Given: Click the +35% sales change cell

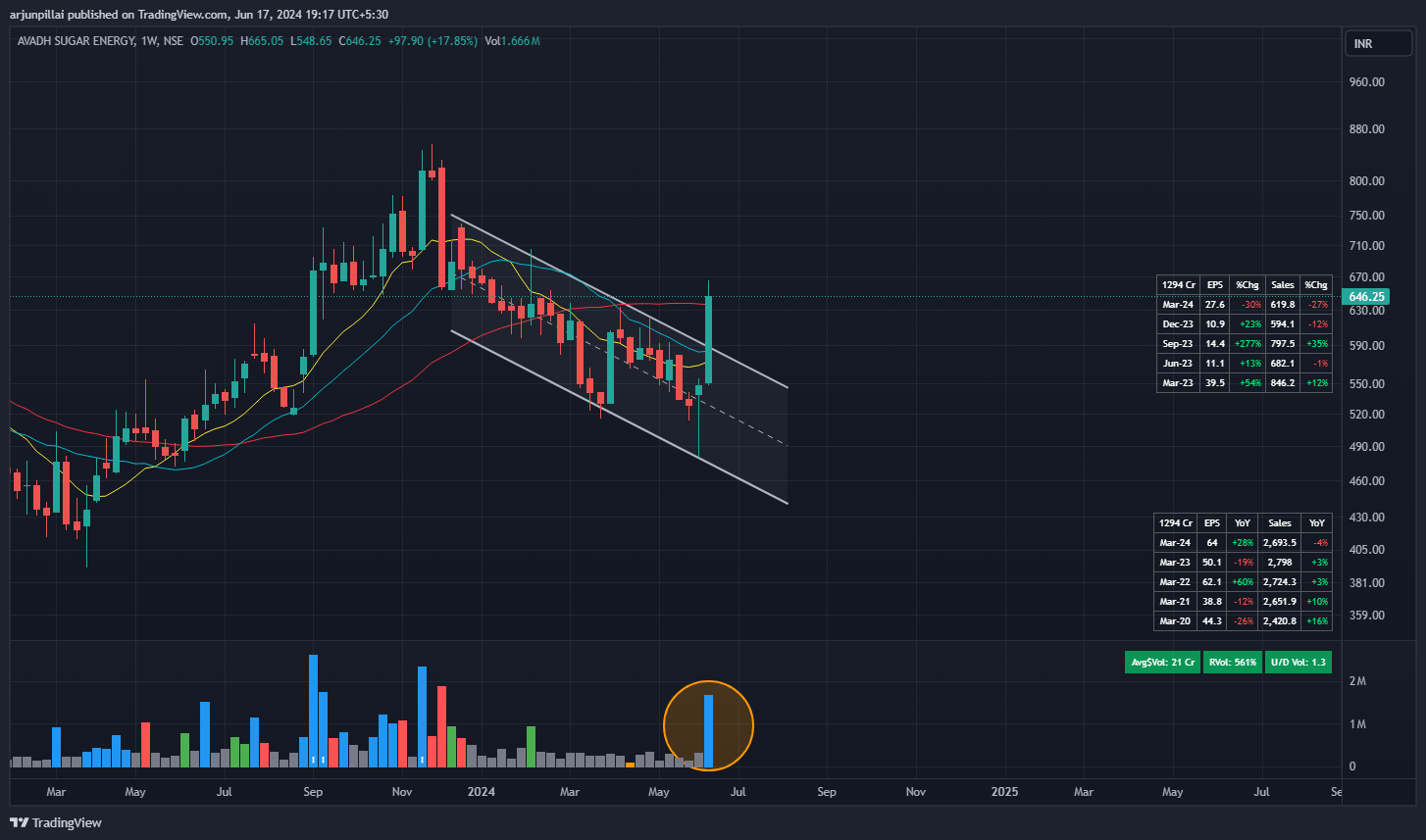Looking at the screenshot, I should tap(1316, 343).
